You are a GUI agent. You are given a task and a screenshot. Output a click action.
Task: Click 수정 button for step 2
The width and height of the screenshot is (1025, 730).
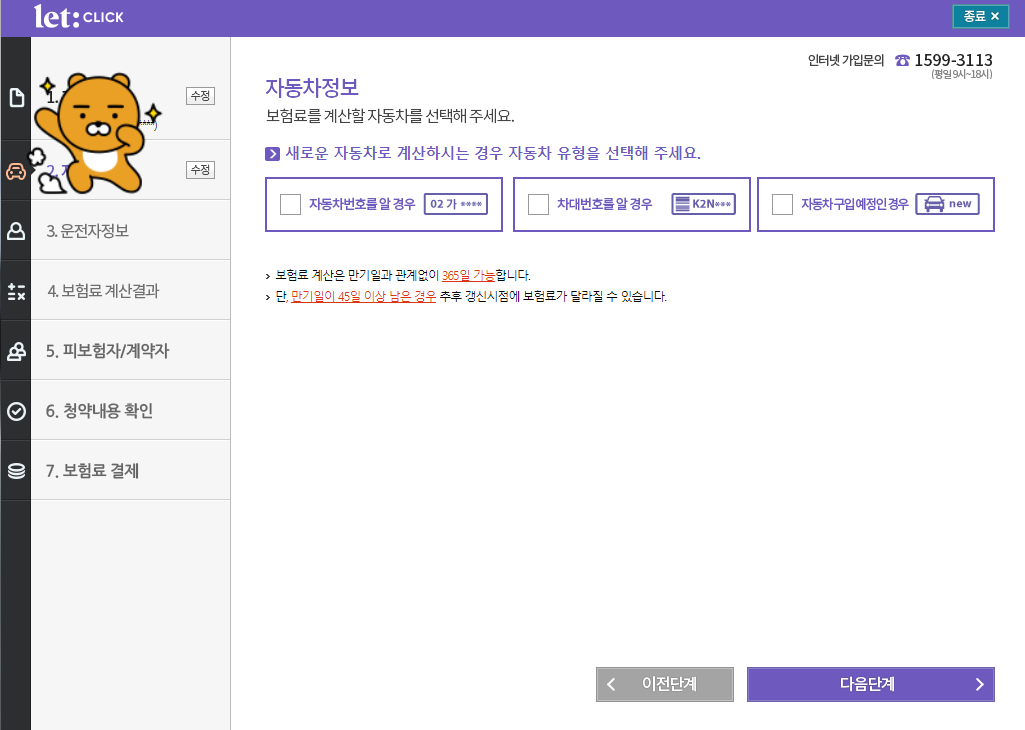pos(200,170)
